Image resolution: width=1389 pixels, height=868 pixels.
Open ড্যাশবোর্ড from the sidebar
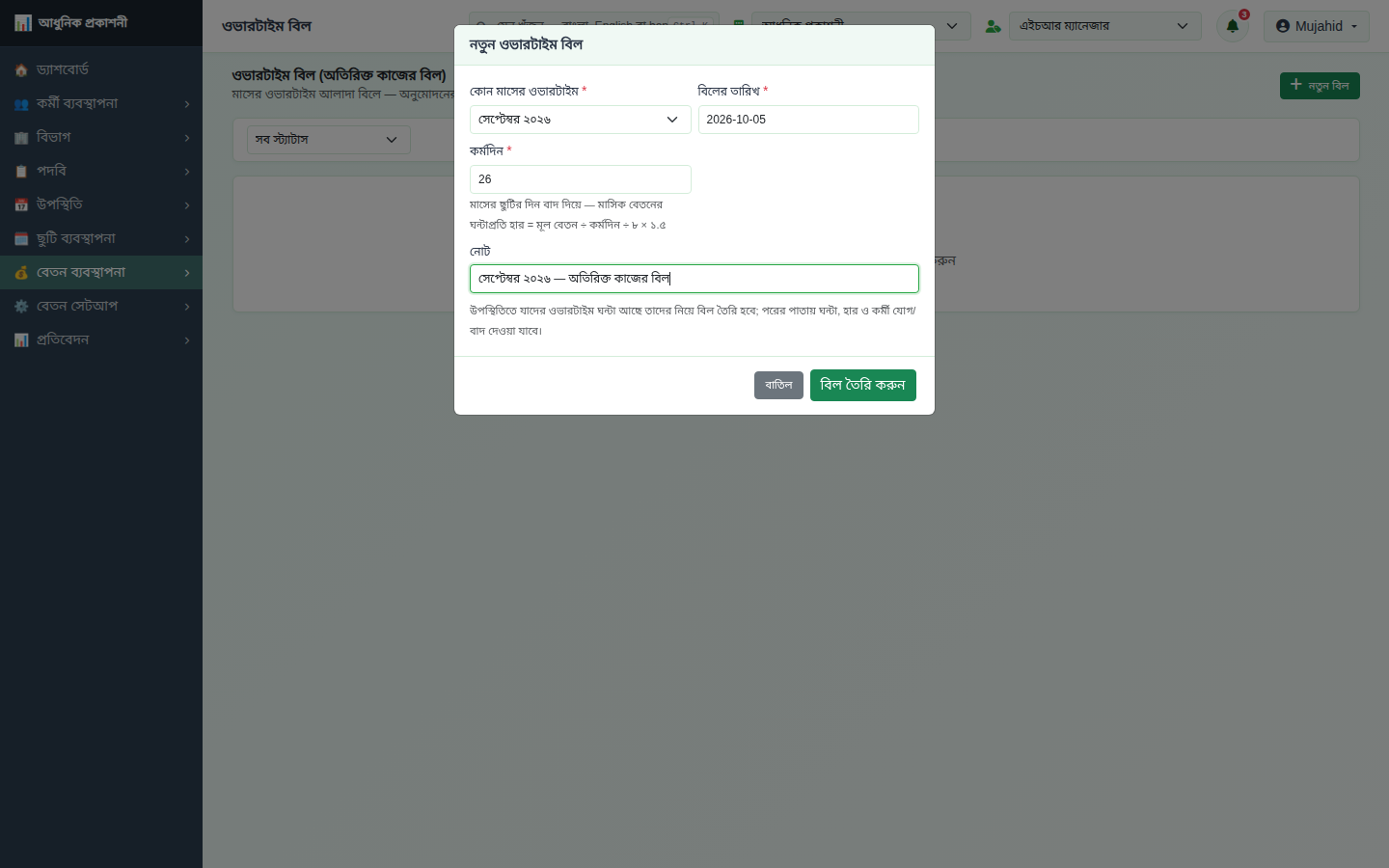click(101, 70)
